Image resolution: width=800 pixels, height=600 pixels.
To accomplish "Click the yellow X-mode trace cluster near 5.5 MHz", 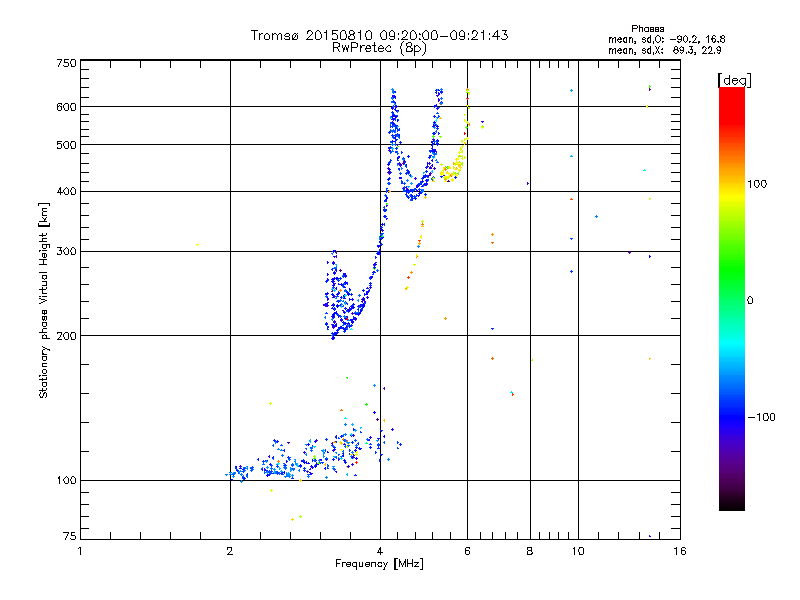I will click(452, 170).
